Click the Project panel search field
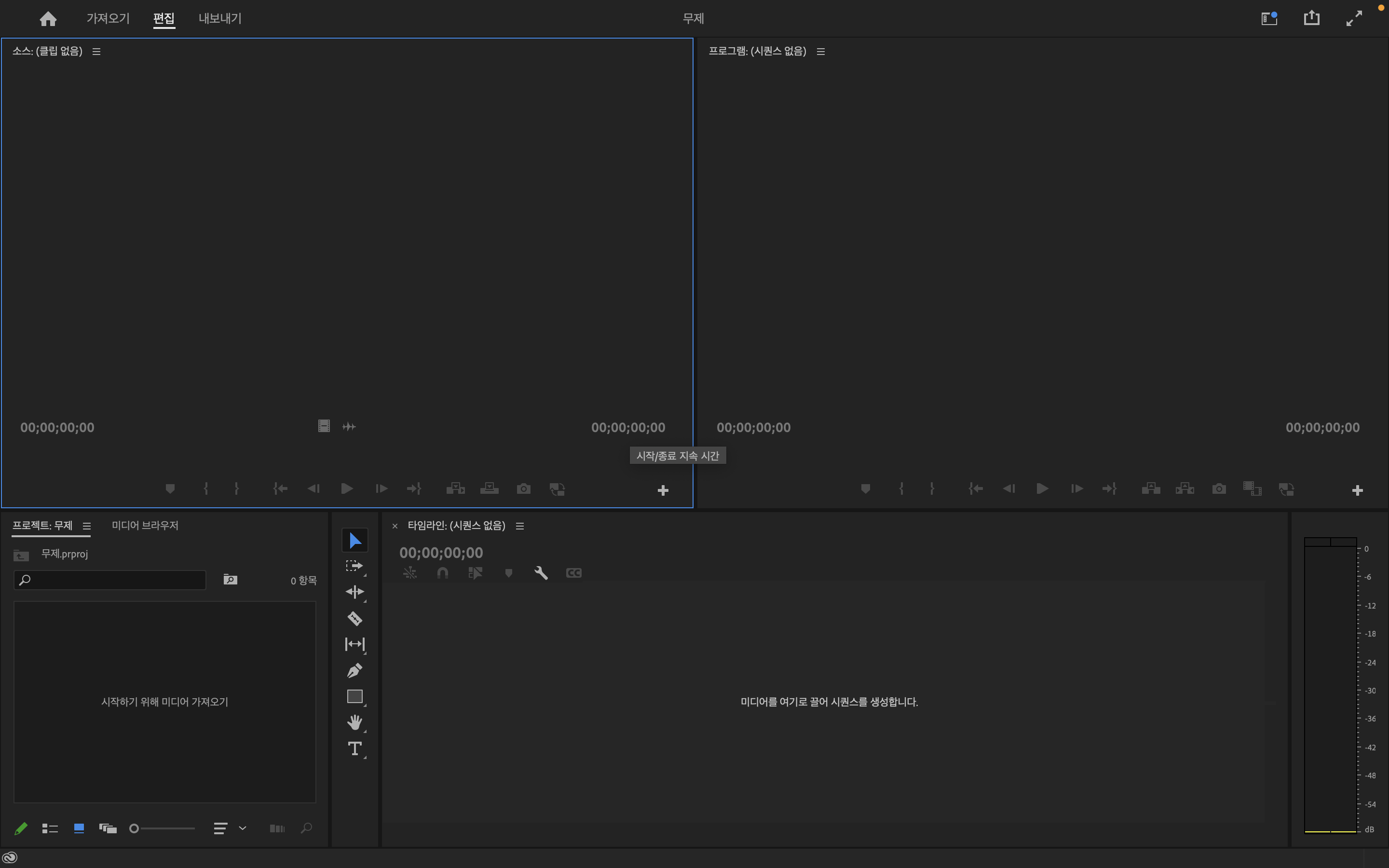This screenshot has height=868, width=1389. (115, 580)
